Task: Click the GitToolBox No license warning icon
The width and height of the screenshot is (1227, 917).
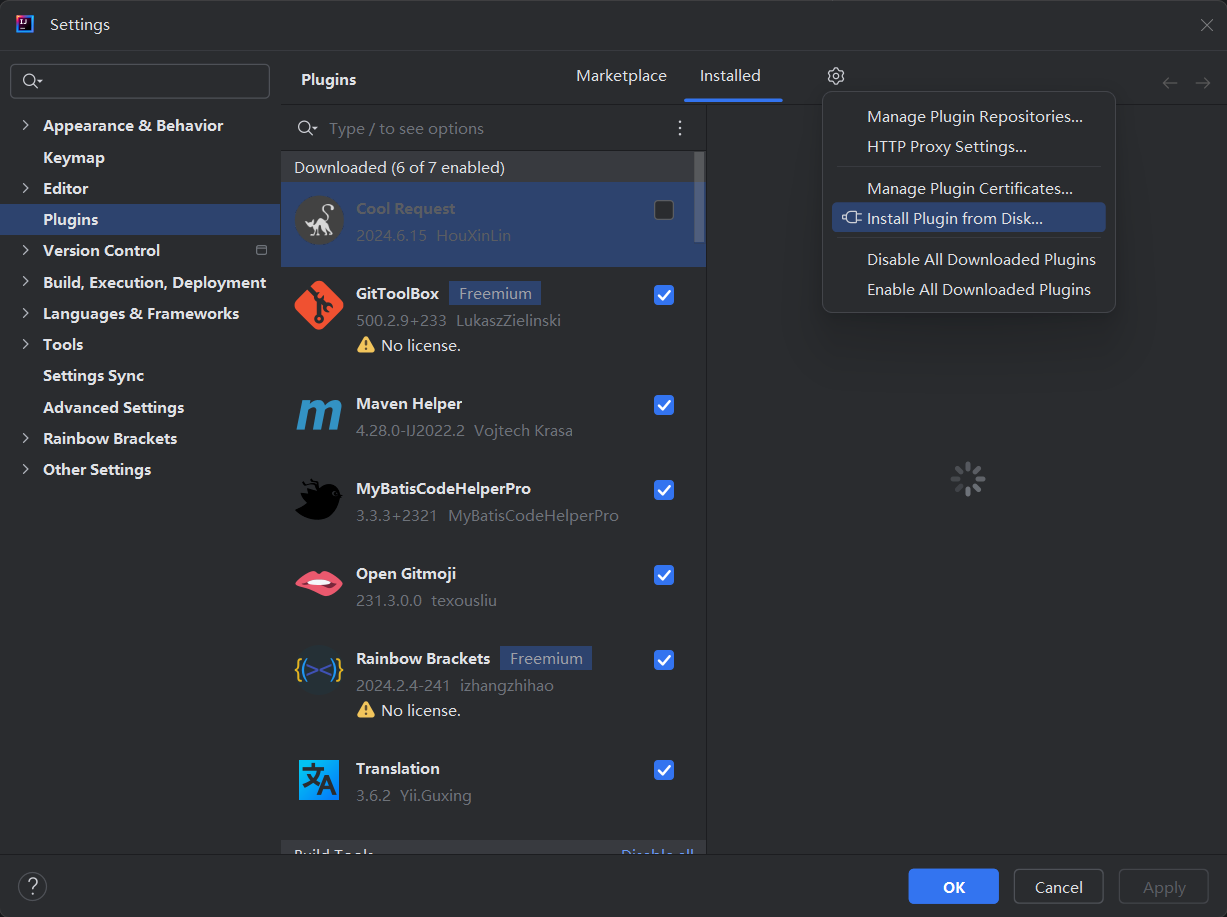Action: [x=366, y=345]
